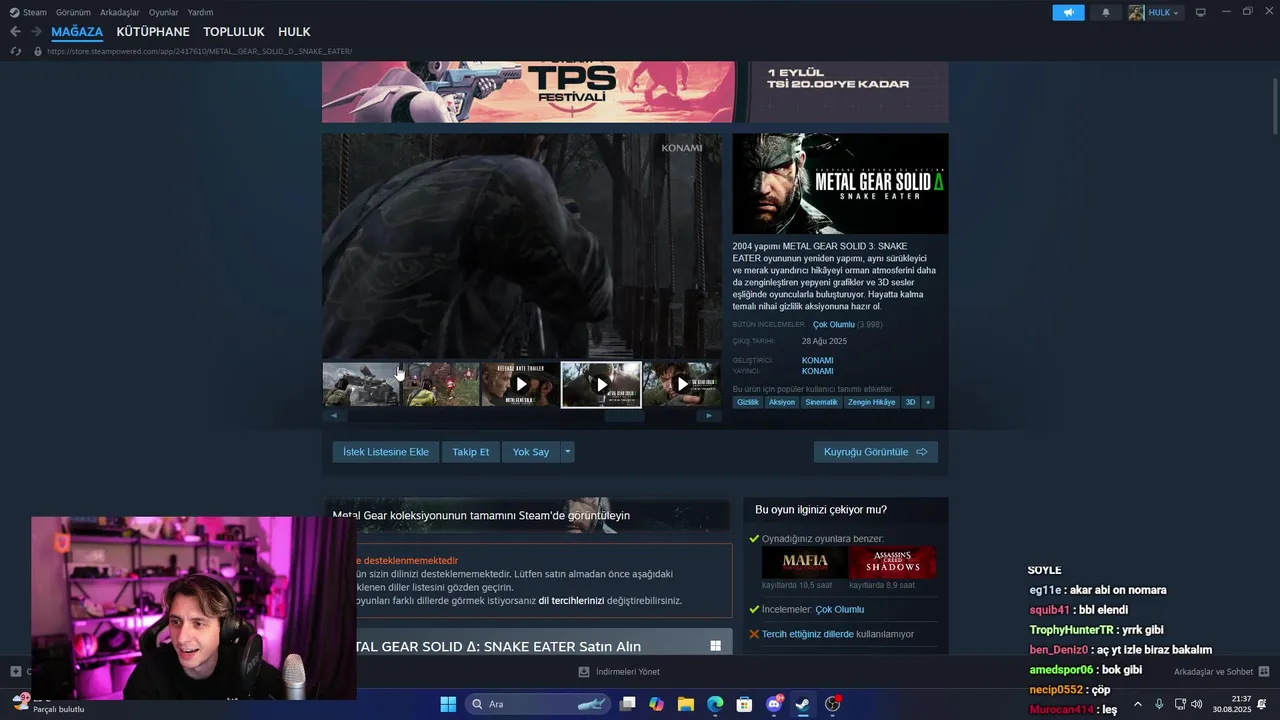Open the MAFIA similar game image
The width and height of the screenshot is (1280, 720).
coord(805,562)
